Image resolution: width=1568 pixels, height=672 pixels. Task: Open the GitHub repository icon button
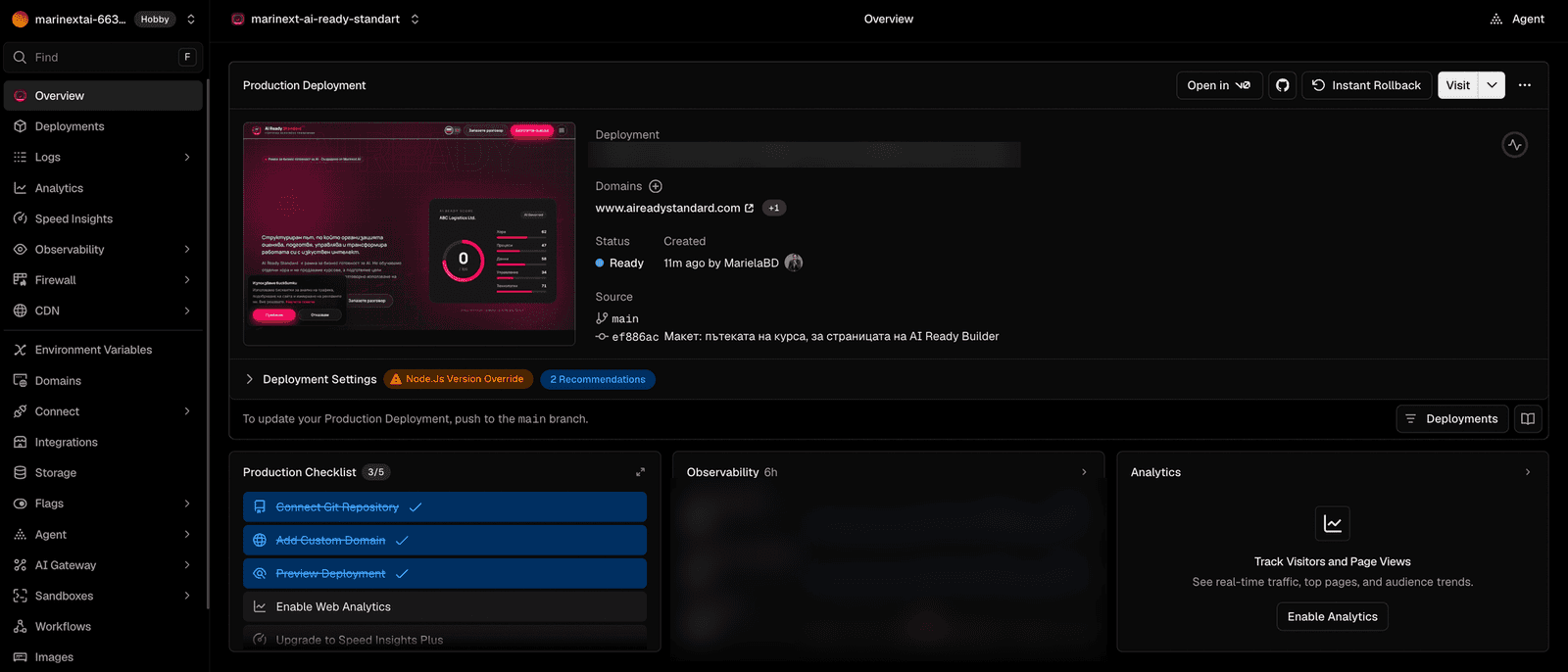tap(1282, 85)
